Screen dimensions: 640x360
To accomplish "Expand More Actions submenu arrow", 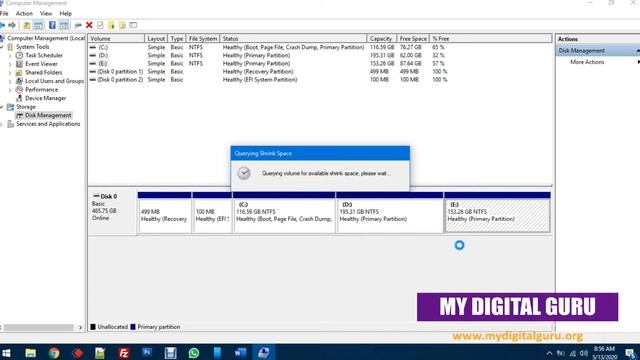I will pos(638,62).
